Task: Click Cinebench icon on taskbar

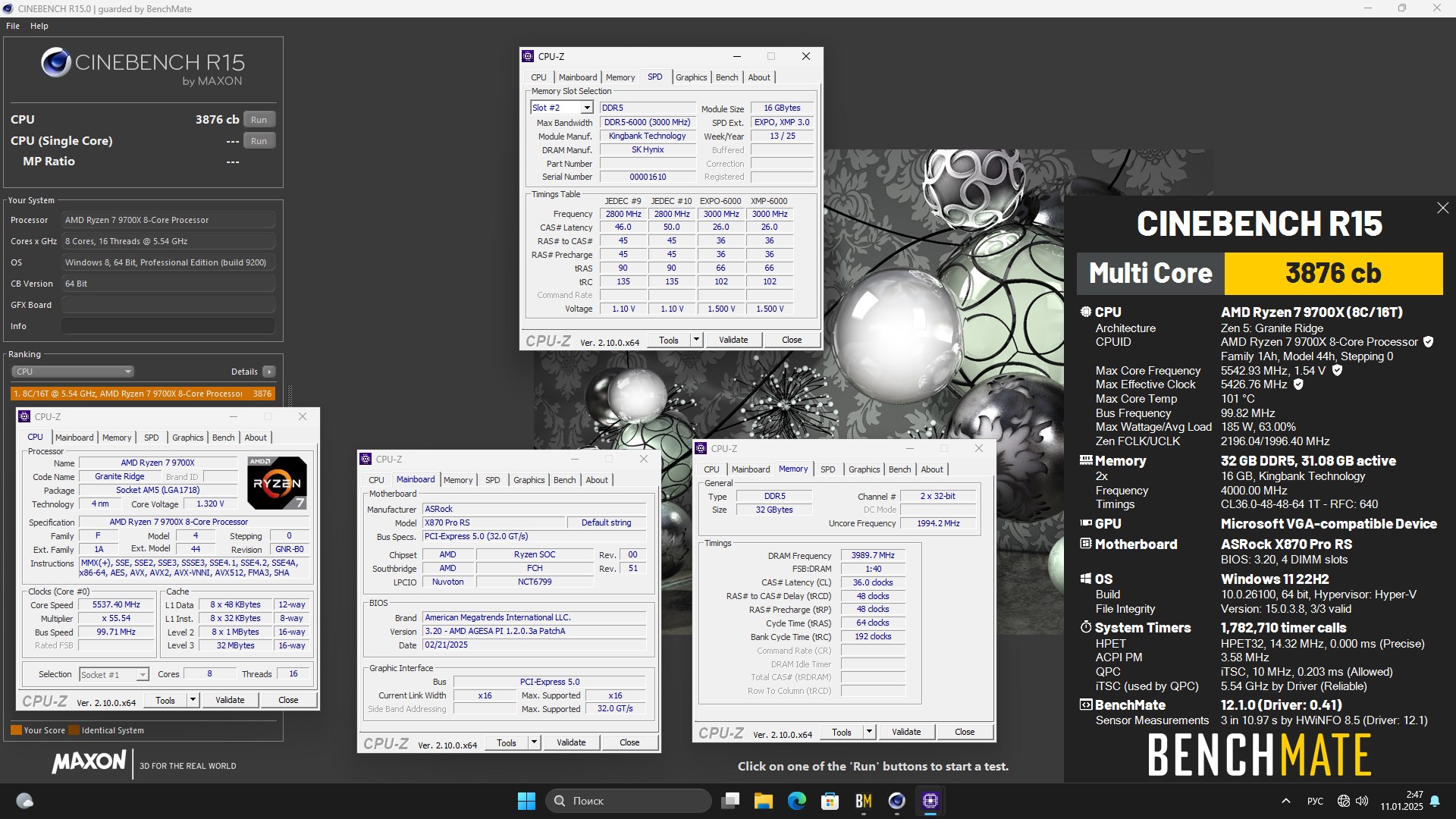Action: coord(897,801)
